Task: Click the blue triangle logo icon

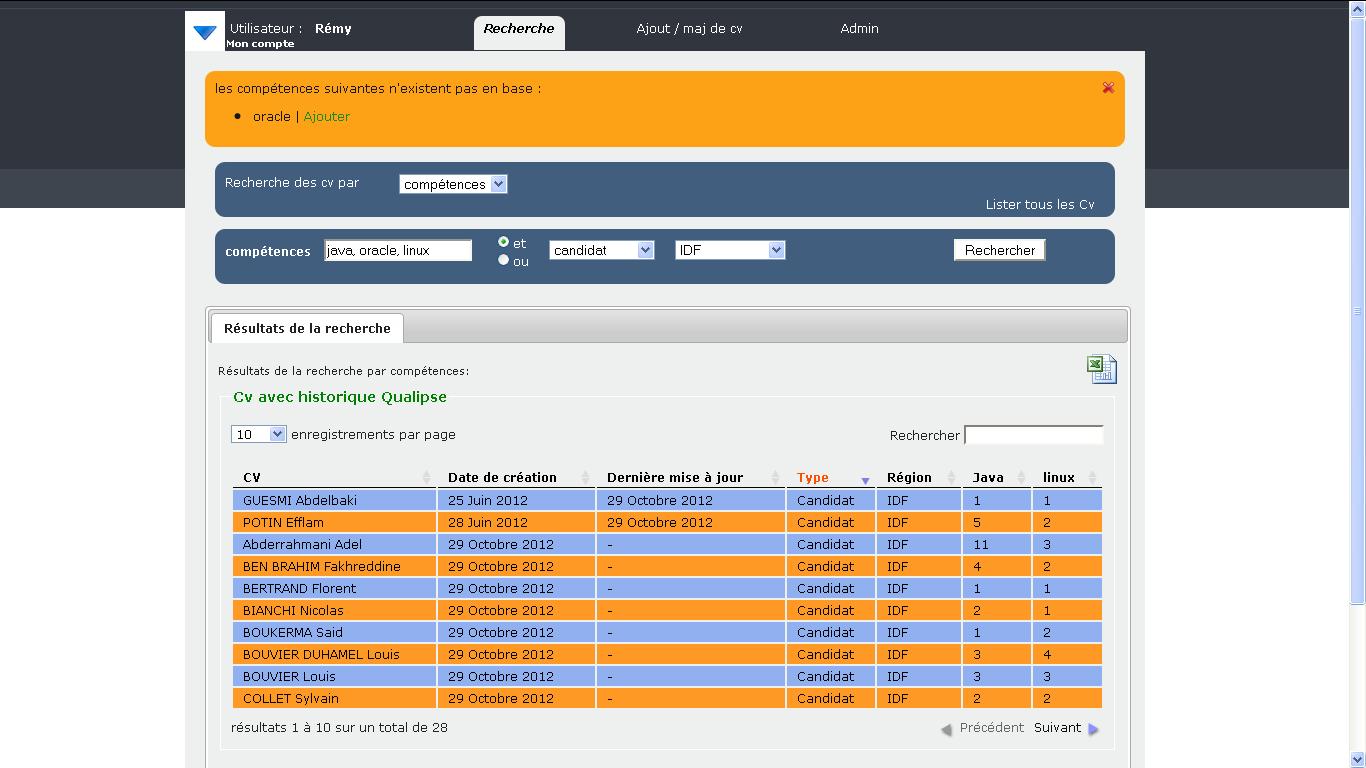Action: pyautogui.click(x=205, y=33)
